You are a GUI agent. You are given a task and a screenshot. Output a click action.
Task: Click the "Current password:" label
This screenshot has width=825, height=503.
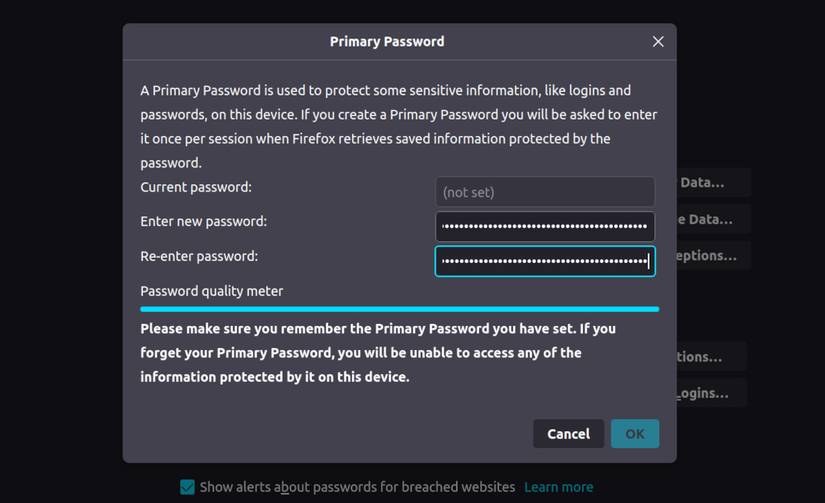coord(196,187)
